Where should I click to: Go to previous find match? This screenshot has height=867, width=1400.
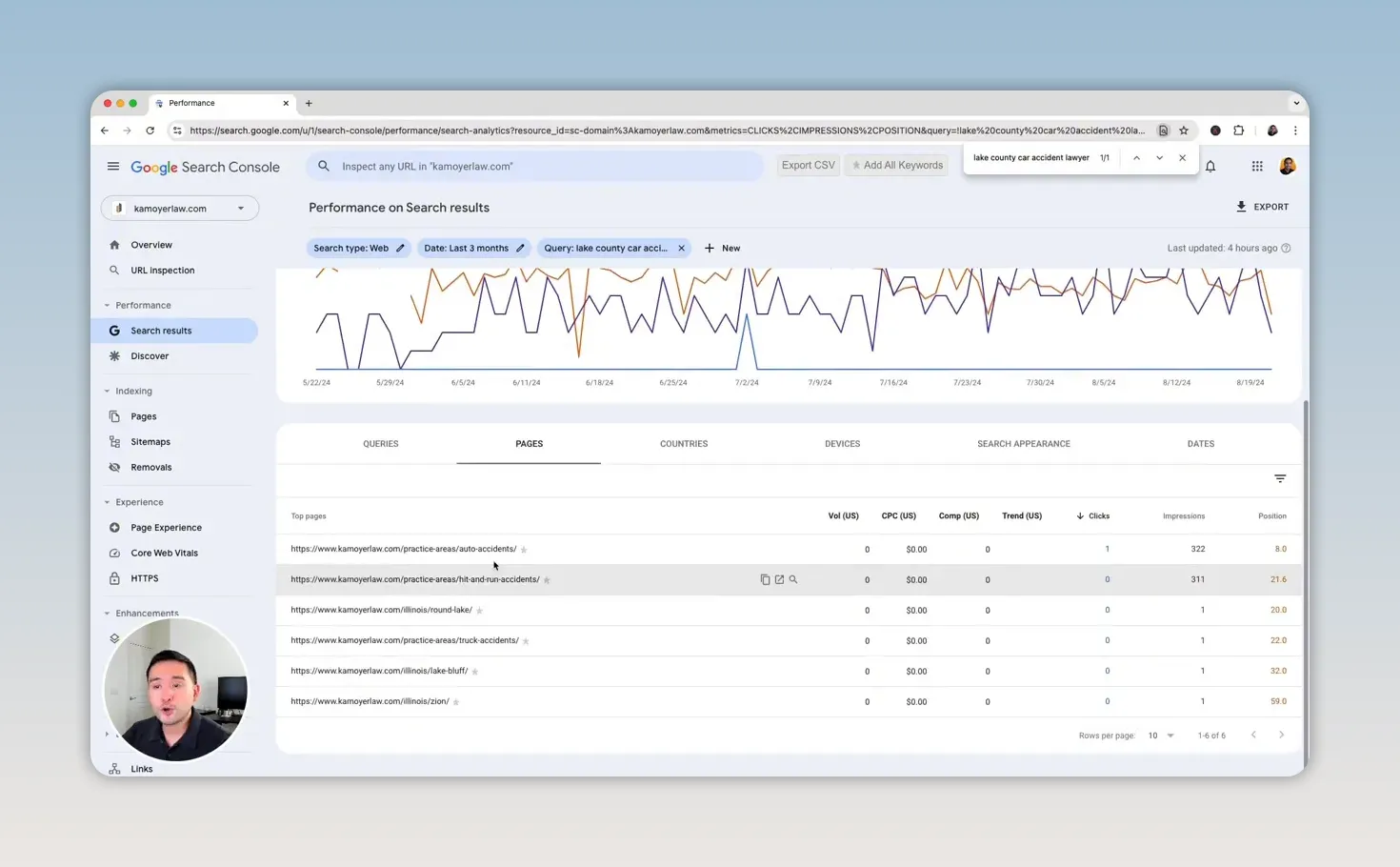[1136, 158]
